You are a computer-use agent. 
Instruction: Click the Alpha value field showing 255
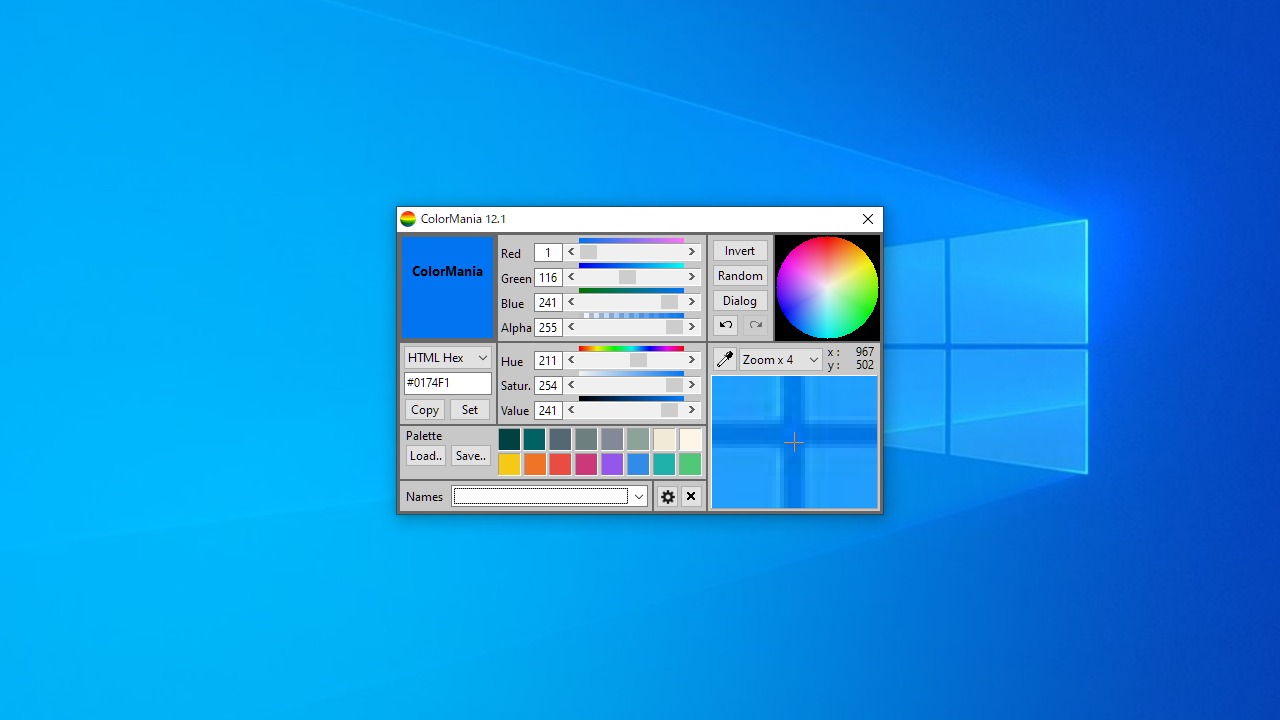[548, 328]
